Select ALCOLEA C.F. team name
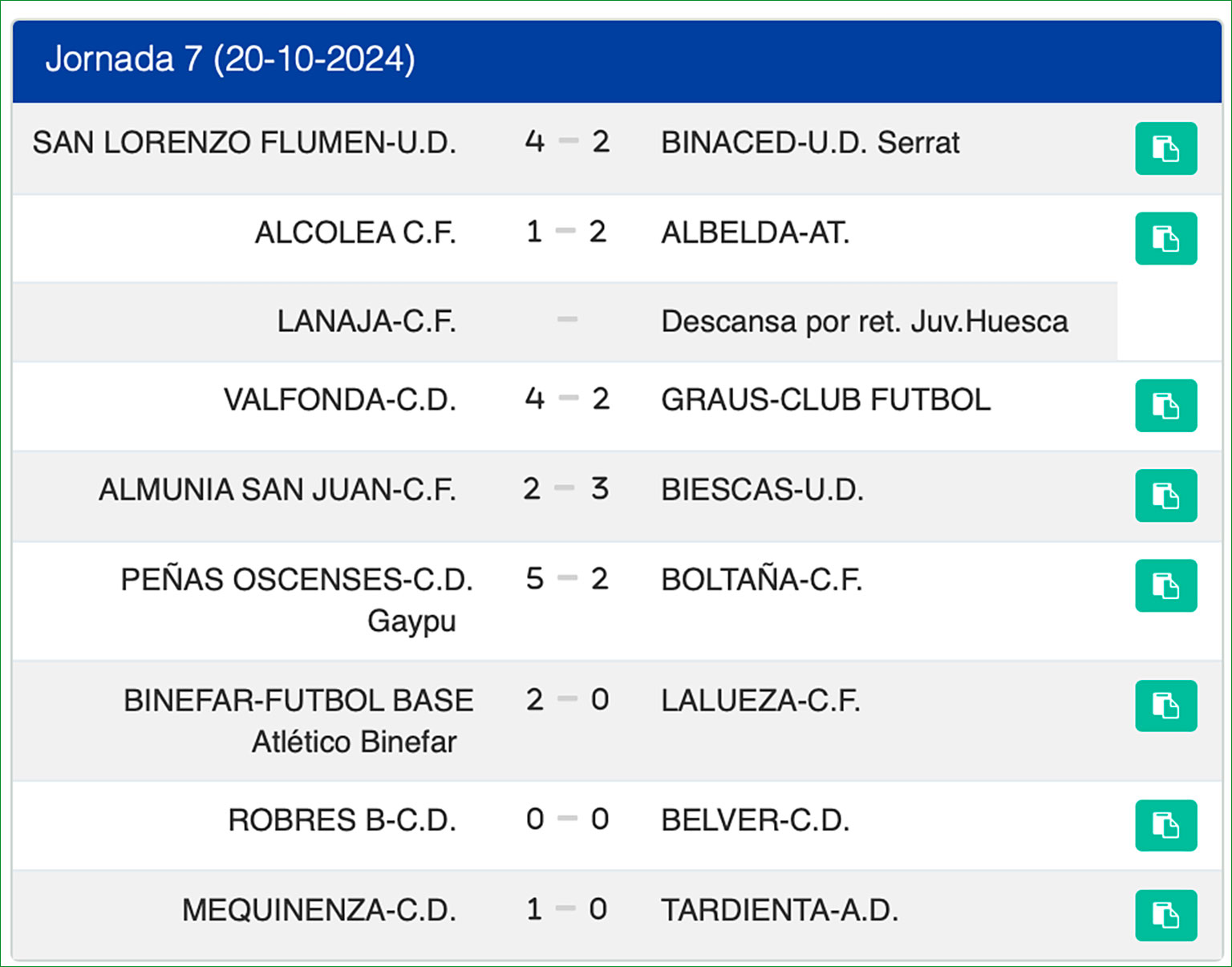The image size is (1232, 967). 355,233
